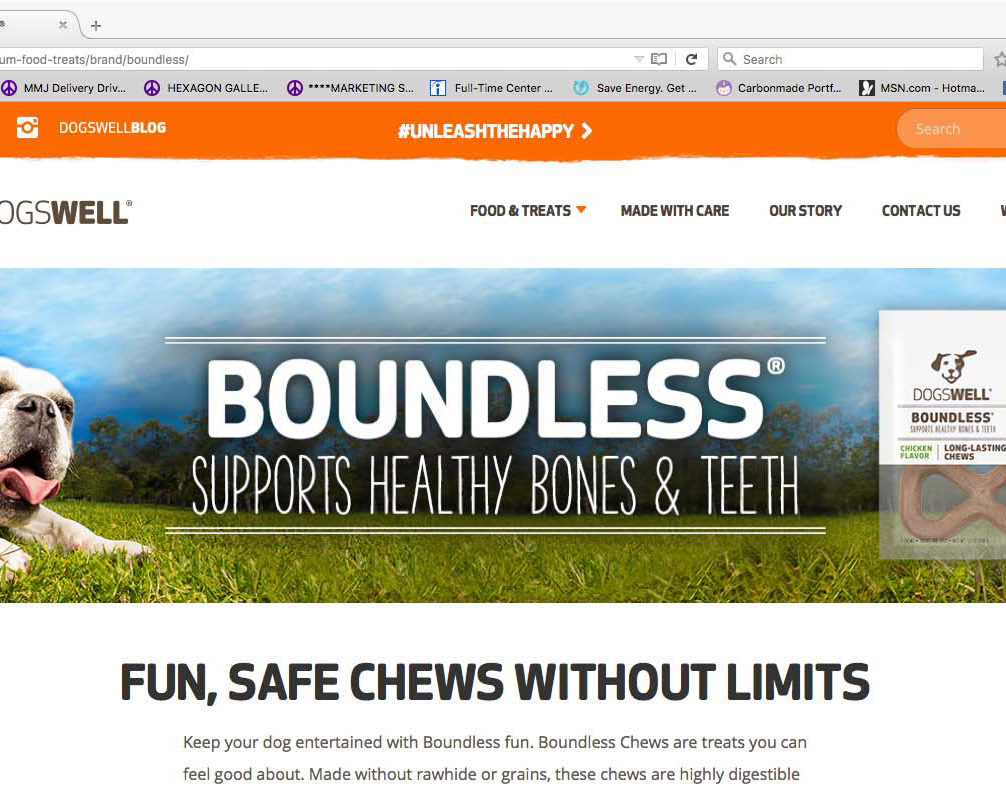Click the orange site Search field
The width and height of the screenshot is (1006, 787).
(951, 129)
